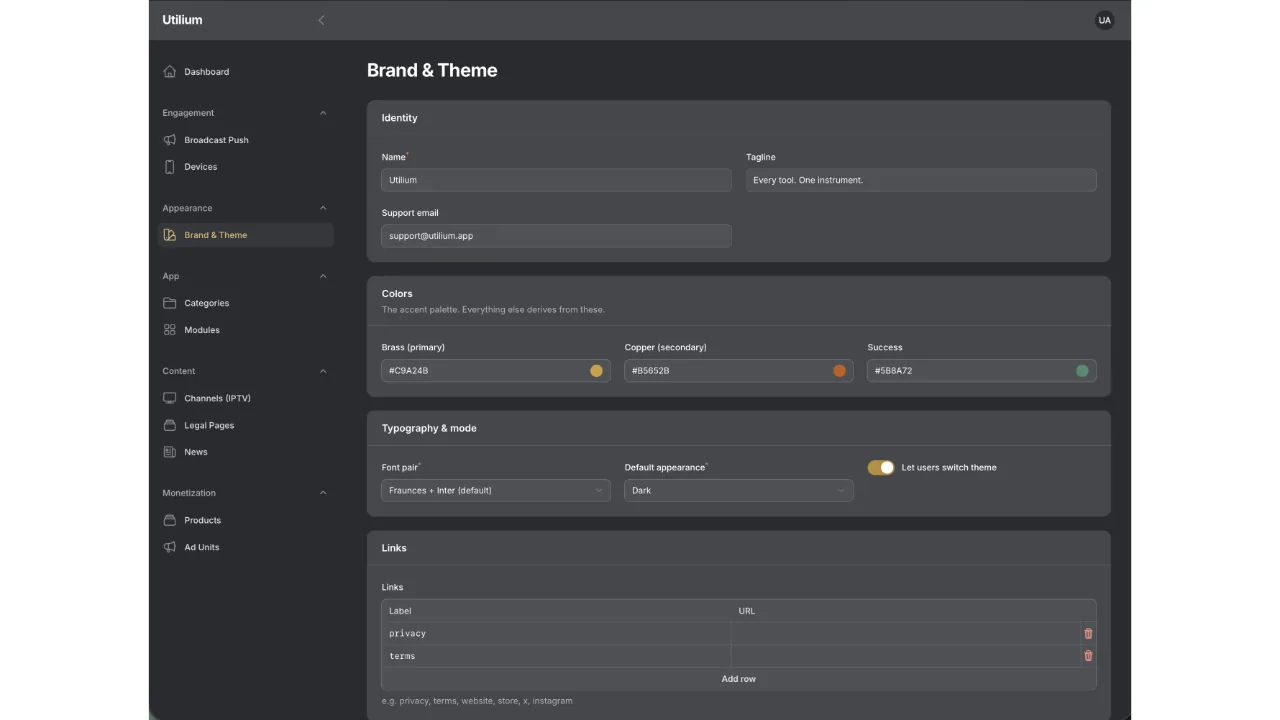Click the Modules grid icon
The height and width of the screenshot is (720, 1280).
coord(169,330)
